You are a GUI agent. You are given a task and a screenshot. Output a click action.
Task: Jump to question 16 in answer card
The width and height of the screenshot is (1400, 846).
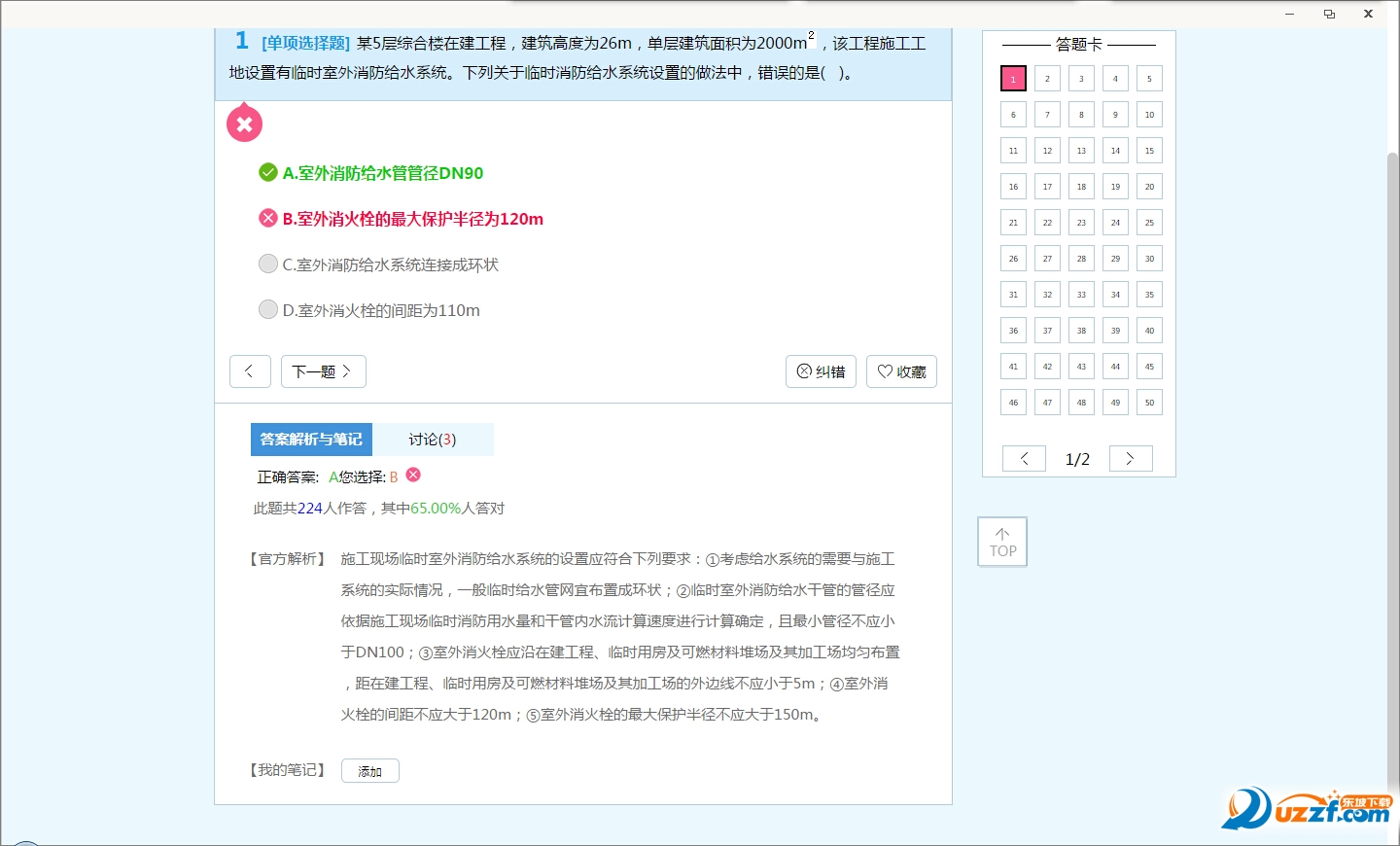coord(1013,187)
